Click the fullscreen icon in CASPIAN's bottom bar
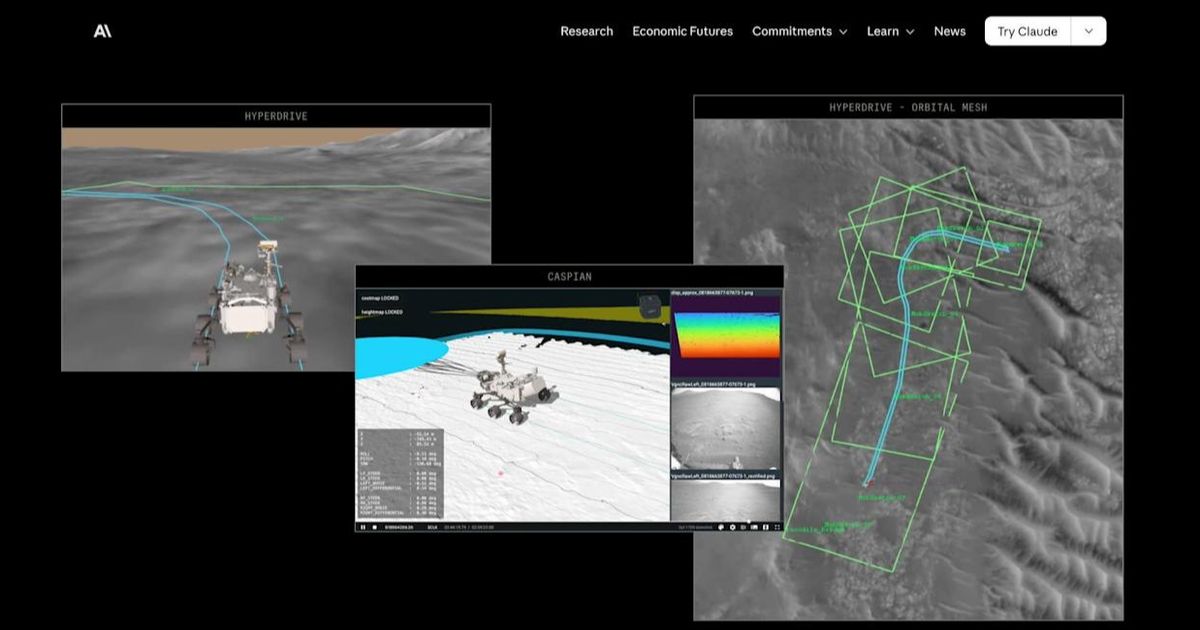 [776, 524]
